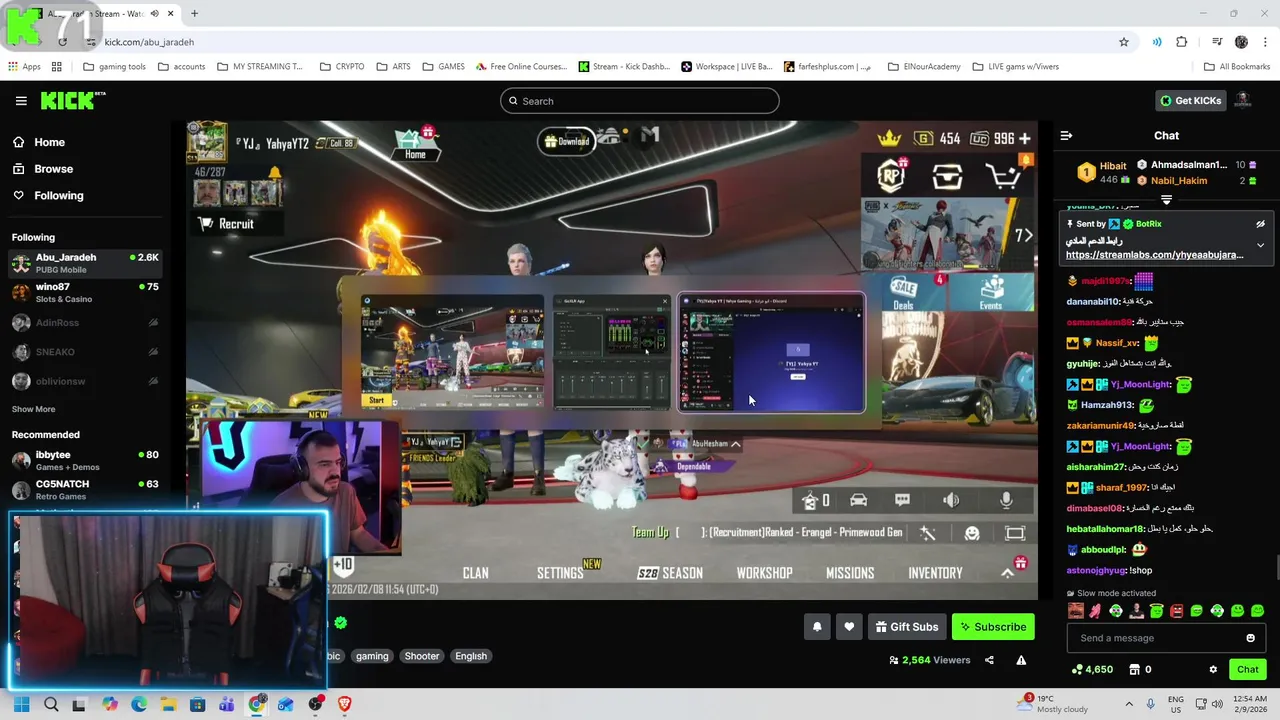Click the Get KICKs button
Viewport: 1280px width, 720px height.
click(1191, 100)
